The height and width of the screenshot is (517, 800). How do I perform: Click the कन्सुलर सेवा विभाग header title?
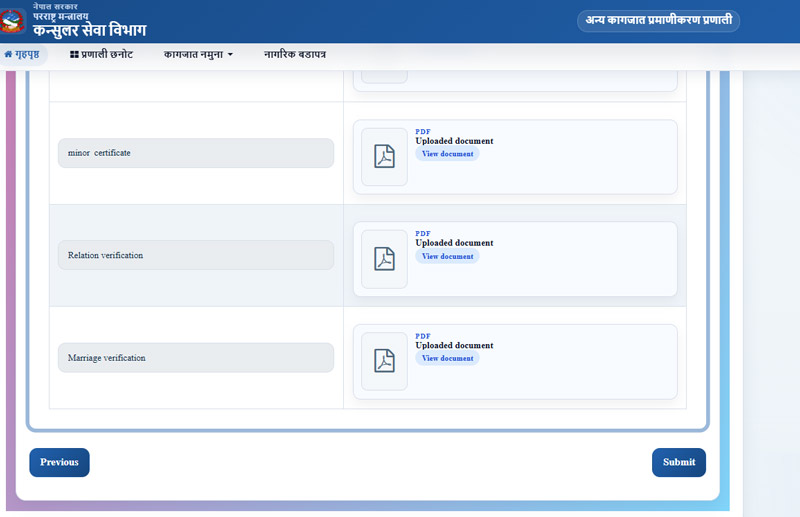pos(89,30)
